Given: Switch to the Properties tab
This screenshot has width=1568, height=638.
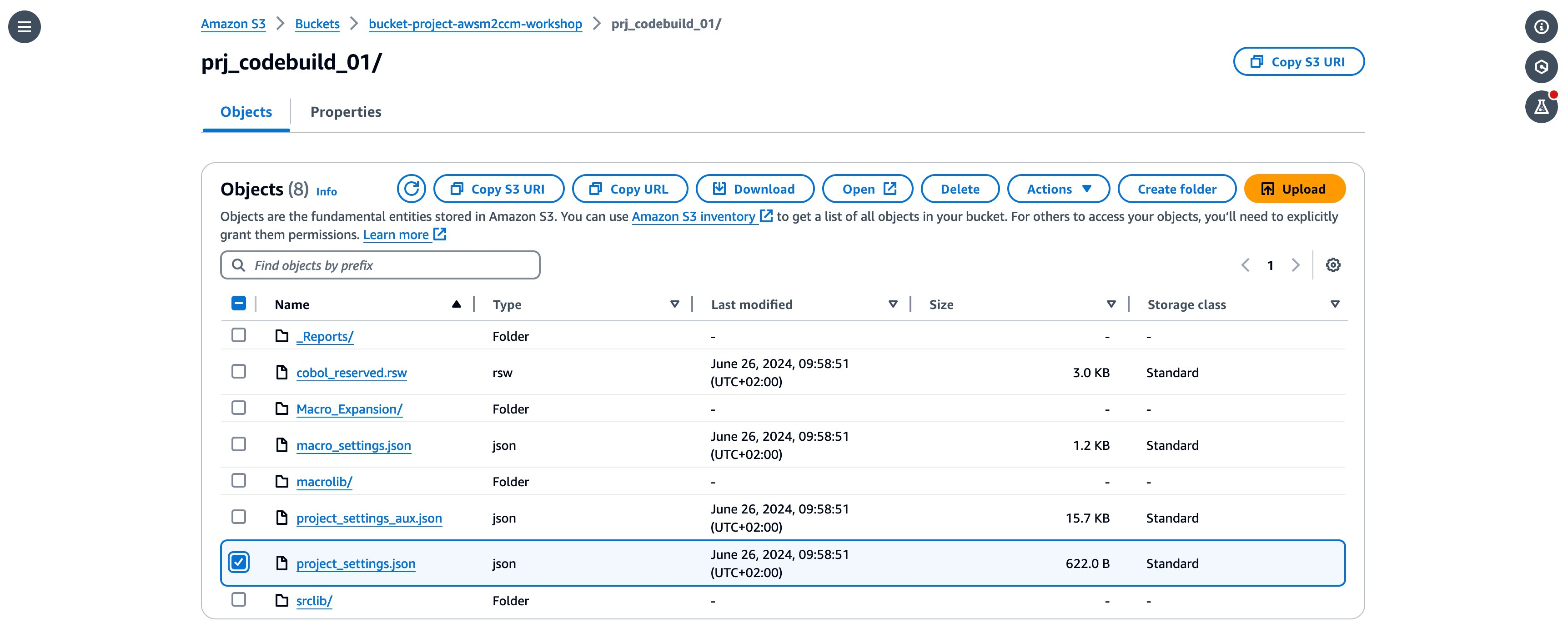Looking at the screenshot, I should [x=346, y=112].
